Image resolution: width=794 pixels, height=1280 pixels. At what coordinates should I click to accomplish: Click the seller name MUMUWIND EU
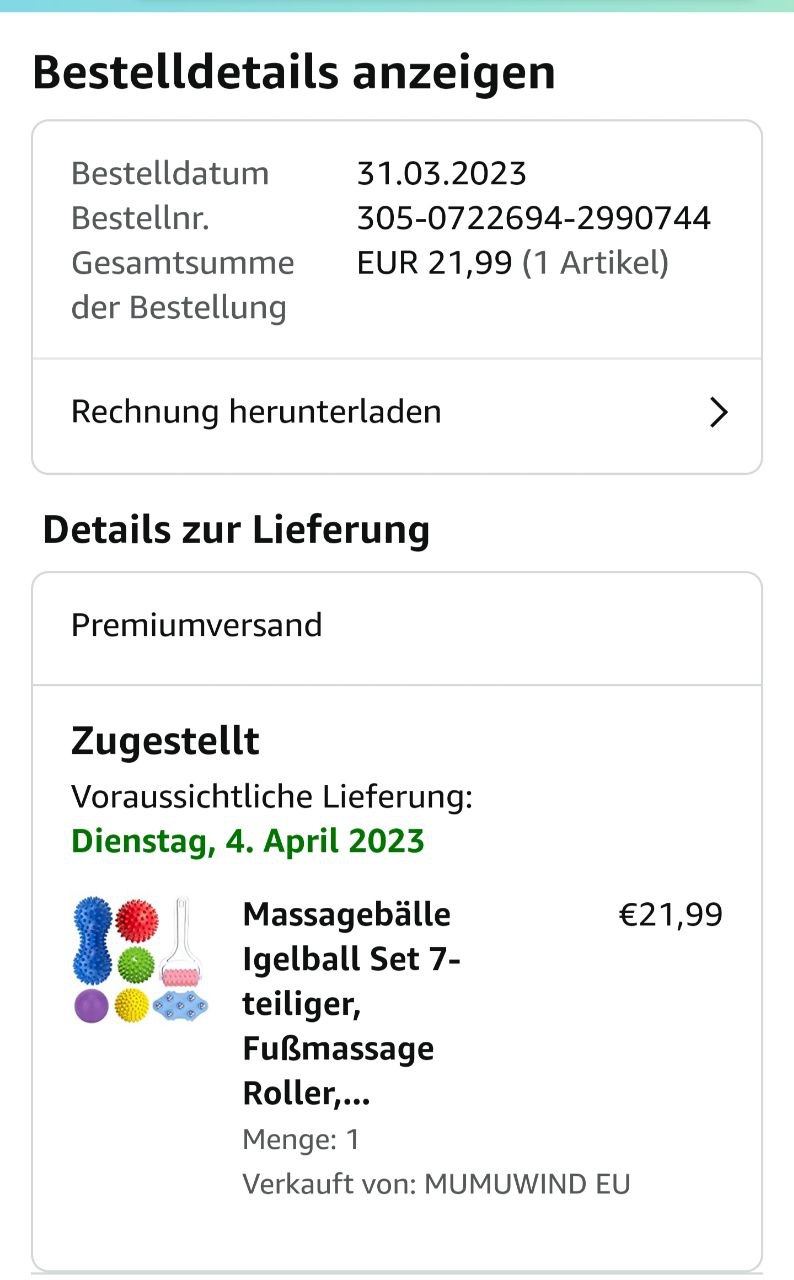527,1184
